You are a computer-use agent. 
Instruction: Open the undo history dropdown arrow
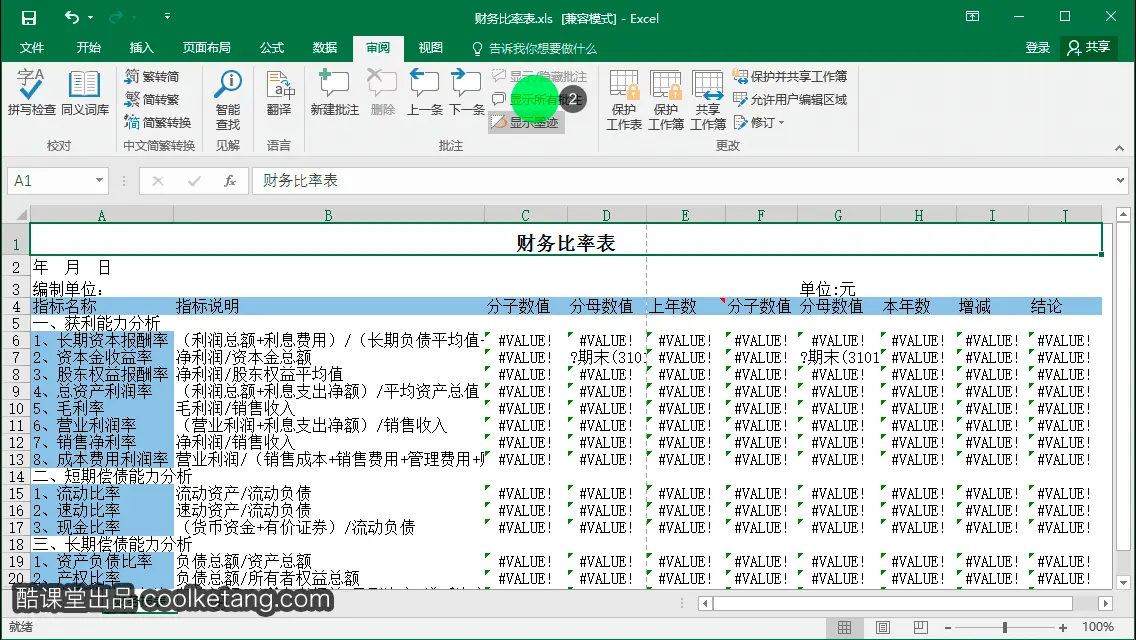pos(91,17)
